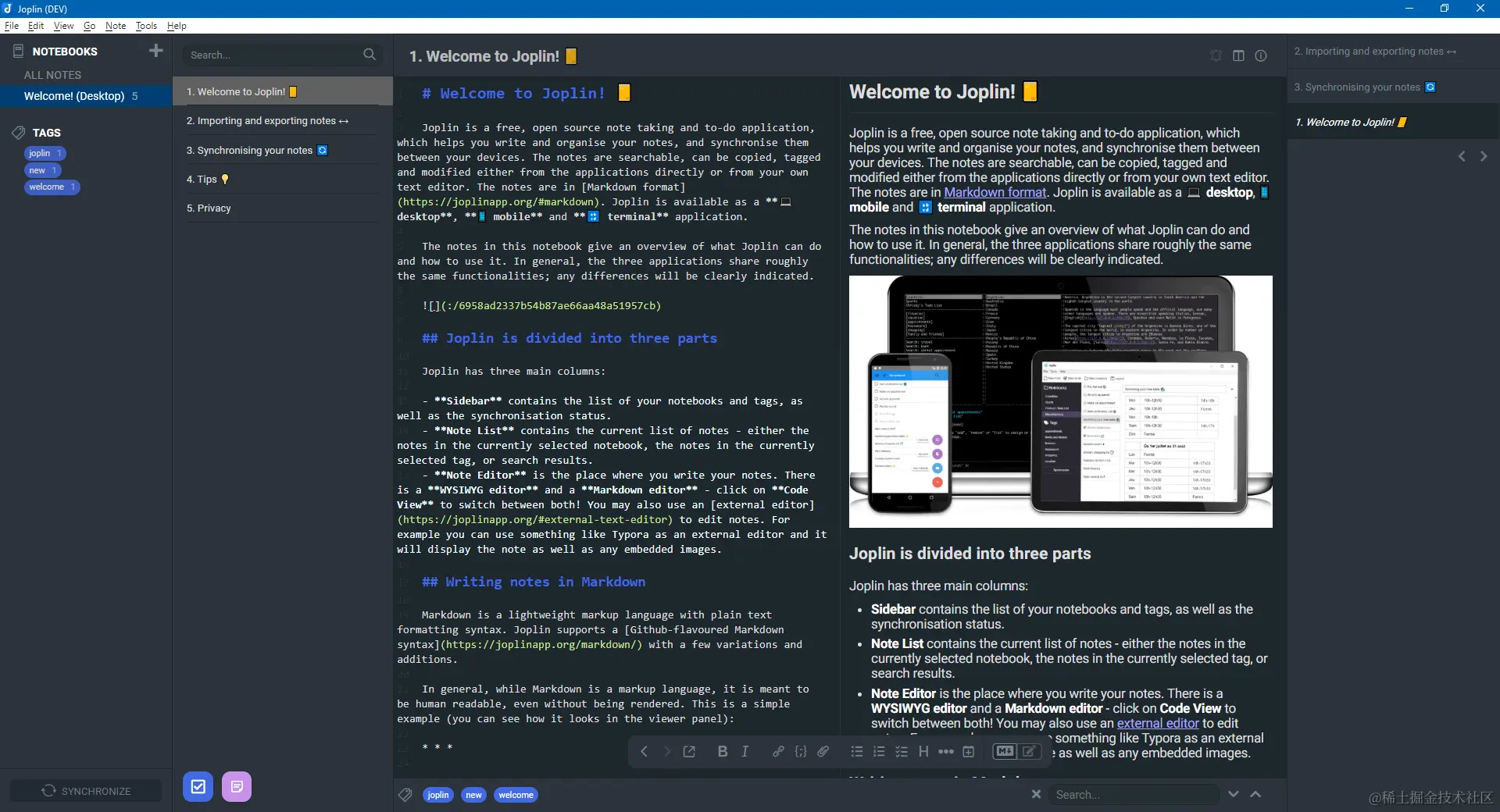Click the search magnifier icon in the note list
The width and height of the screenshot is (1500, 812).
(x=370, y=55)
